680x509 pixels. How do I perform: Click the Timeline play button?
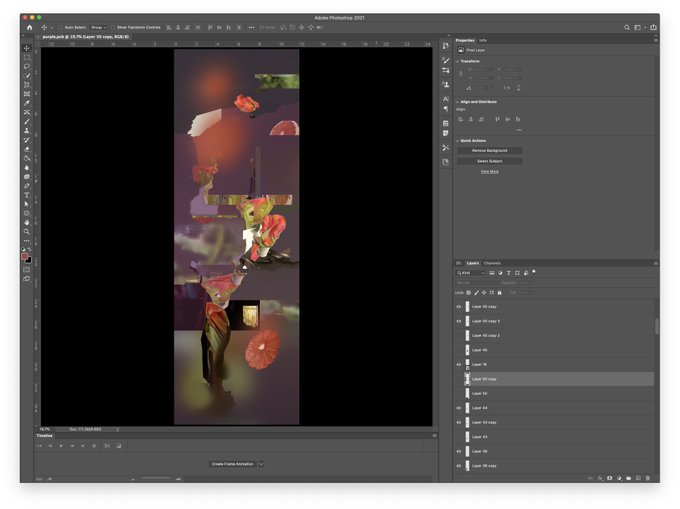[61, 446]
